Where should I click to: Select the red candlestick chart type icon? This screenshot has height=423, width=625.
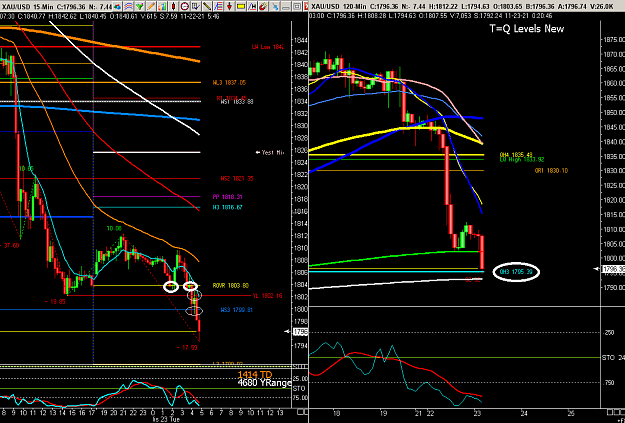174,6
